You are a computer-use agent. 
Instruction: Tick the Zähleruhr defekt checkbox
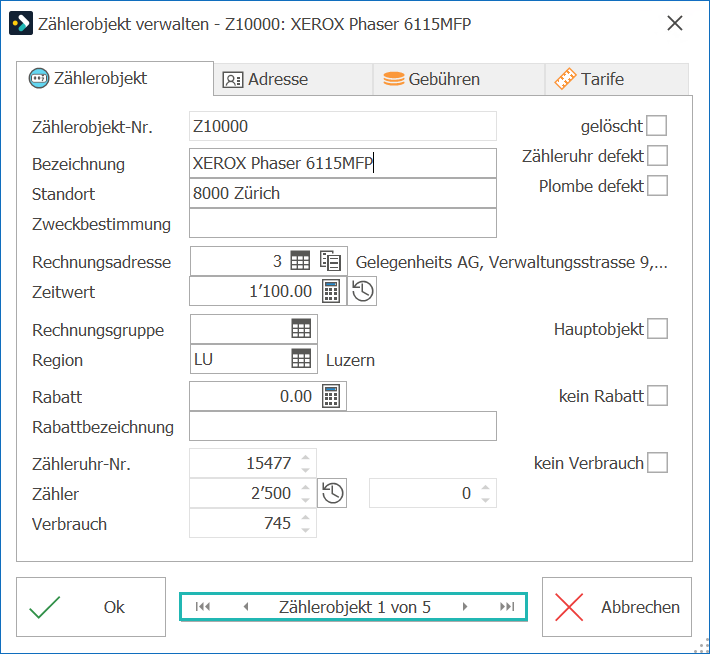(x=657, y=155)
